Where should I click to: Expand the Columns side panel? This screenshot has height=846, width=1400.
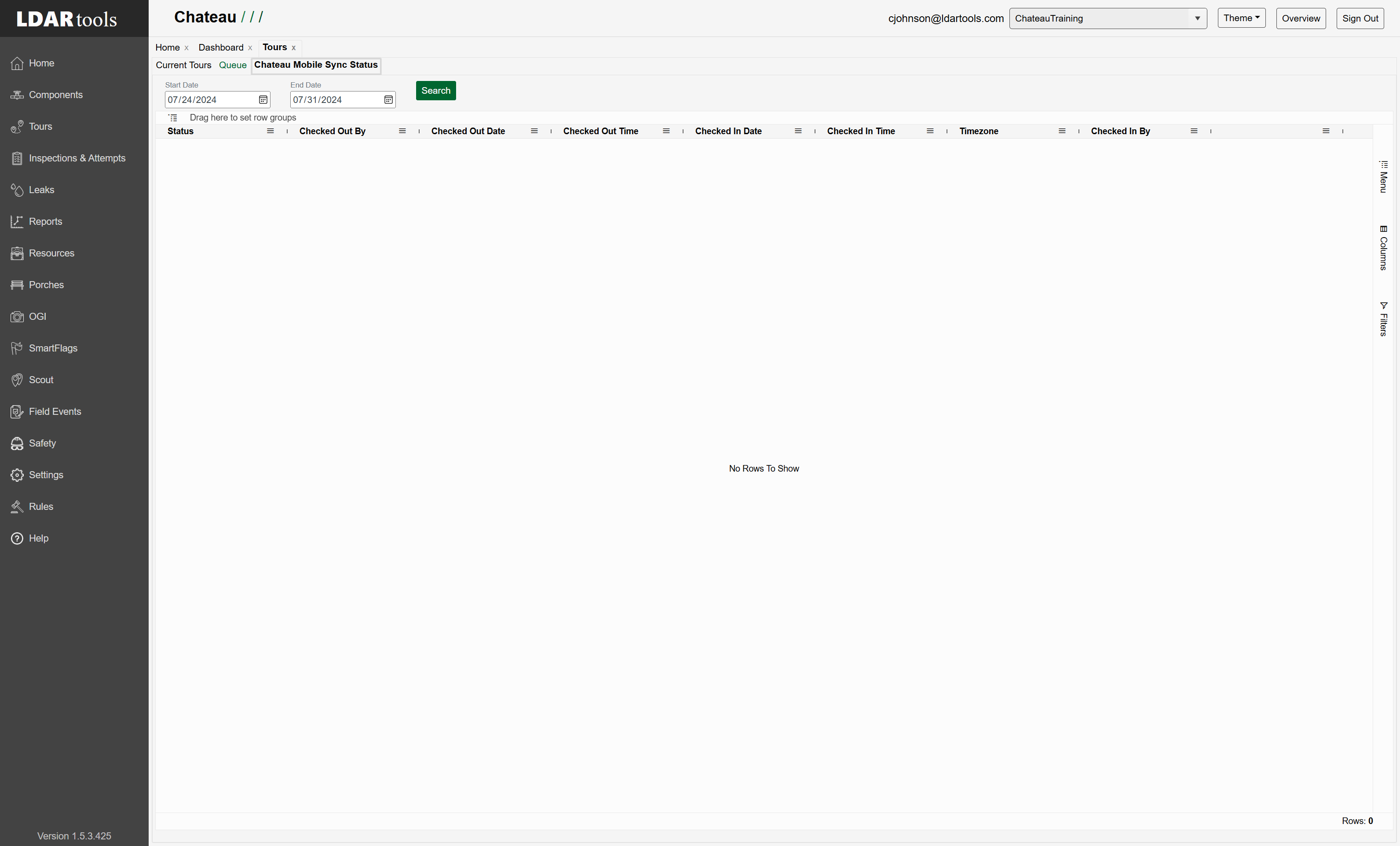point(1384,248)
